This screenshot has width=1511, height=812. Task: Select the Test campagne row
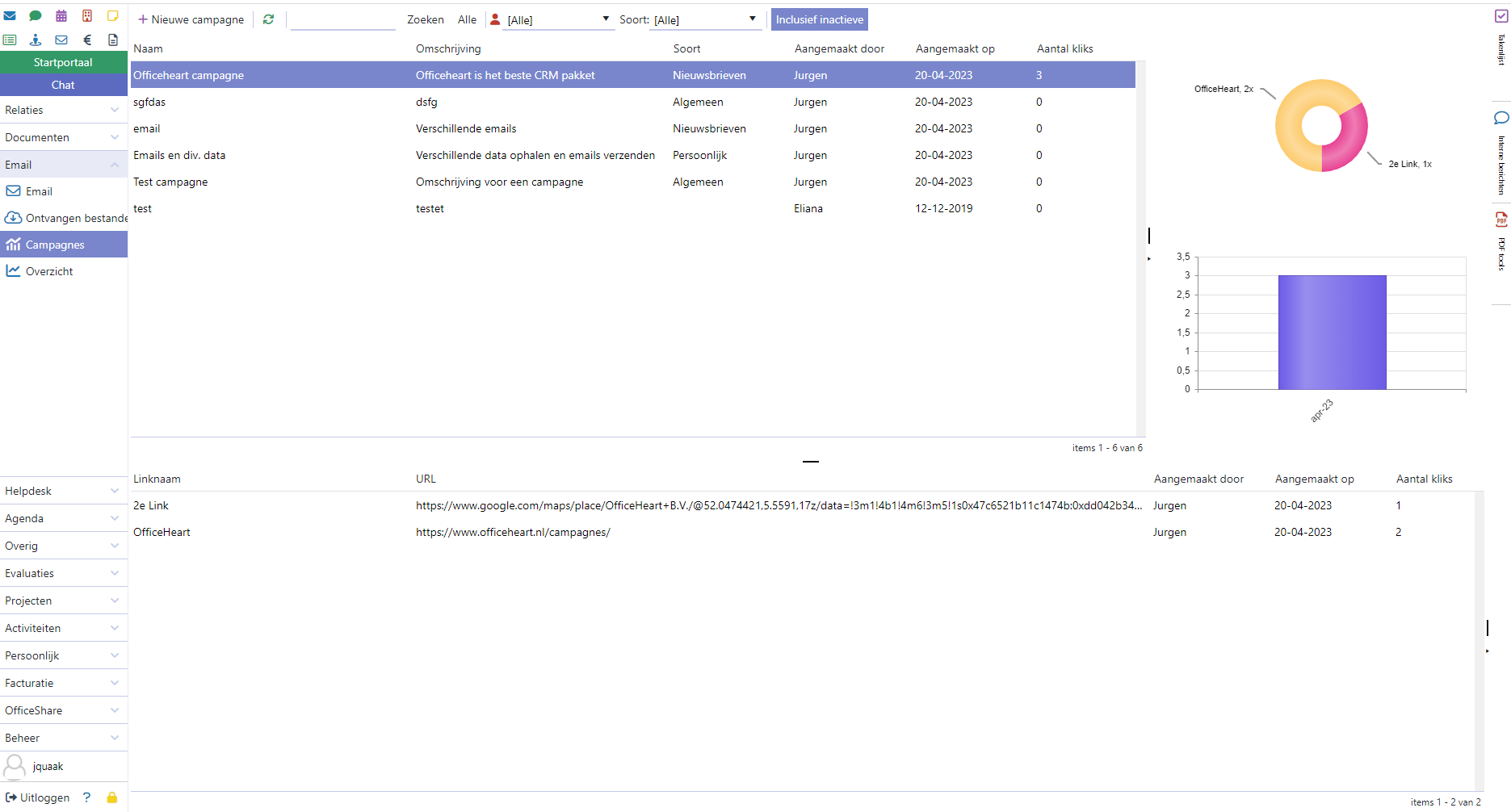click(x=633, y=182)
